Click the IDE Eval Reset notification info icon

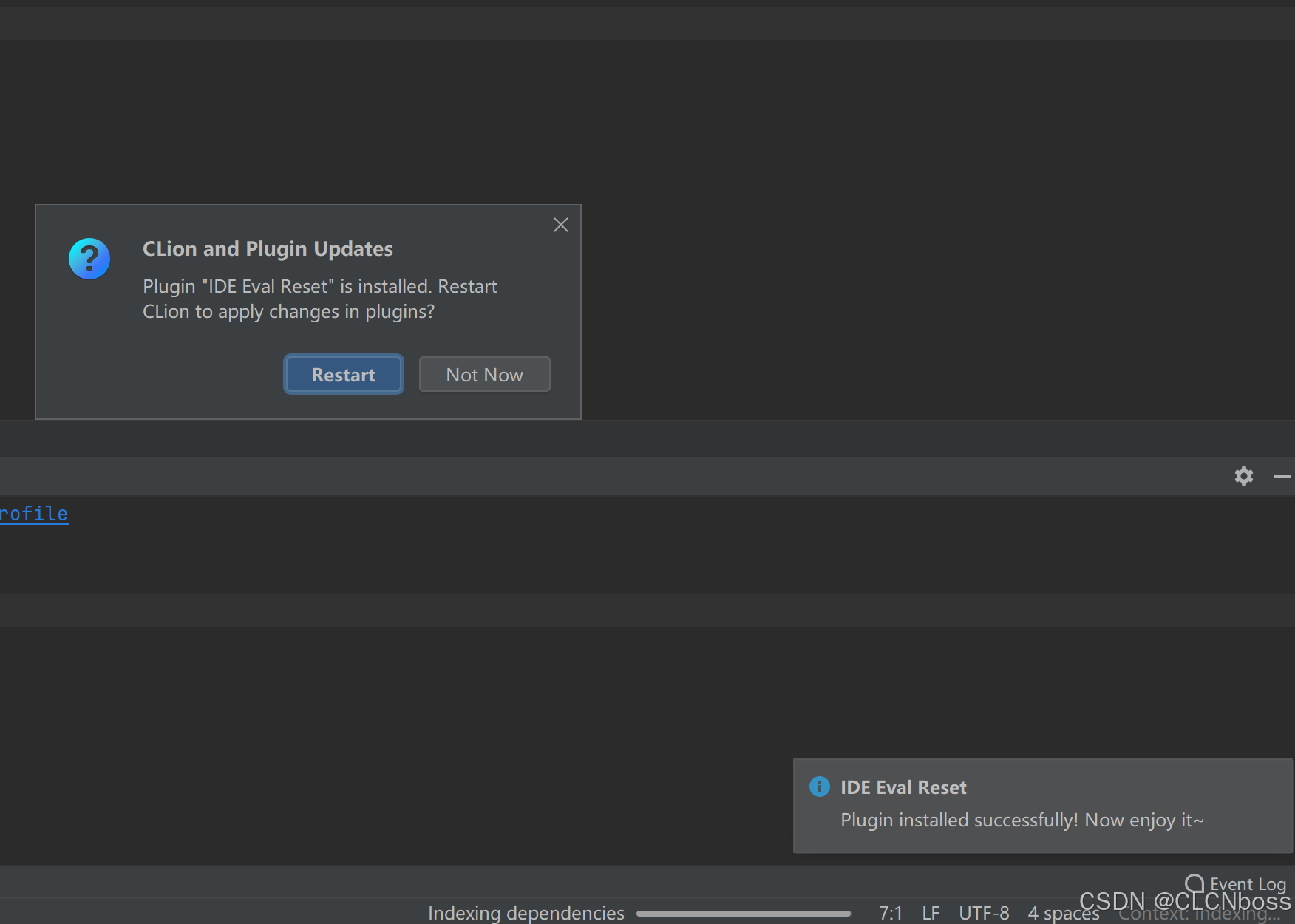[819, 787]
